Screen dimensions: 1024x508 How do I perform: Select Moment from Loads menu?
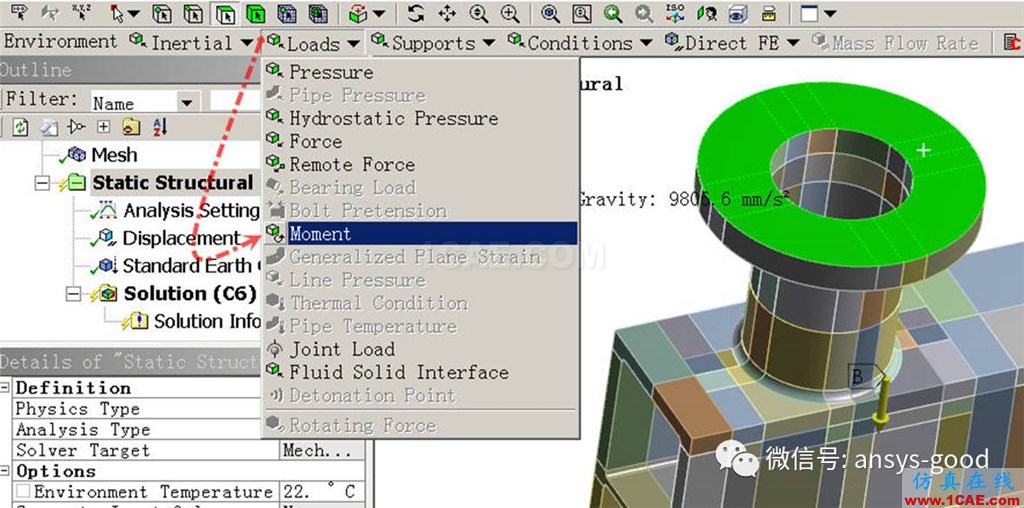421,234
